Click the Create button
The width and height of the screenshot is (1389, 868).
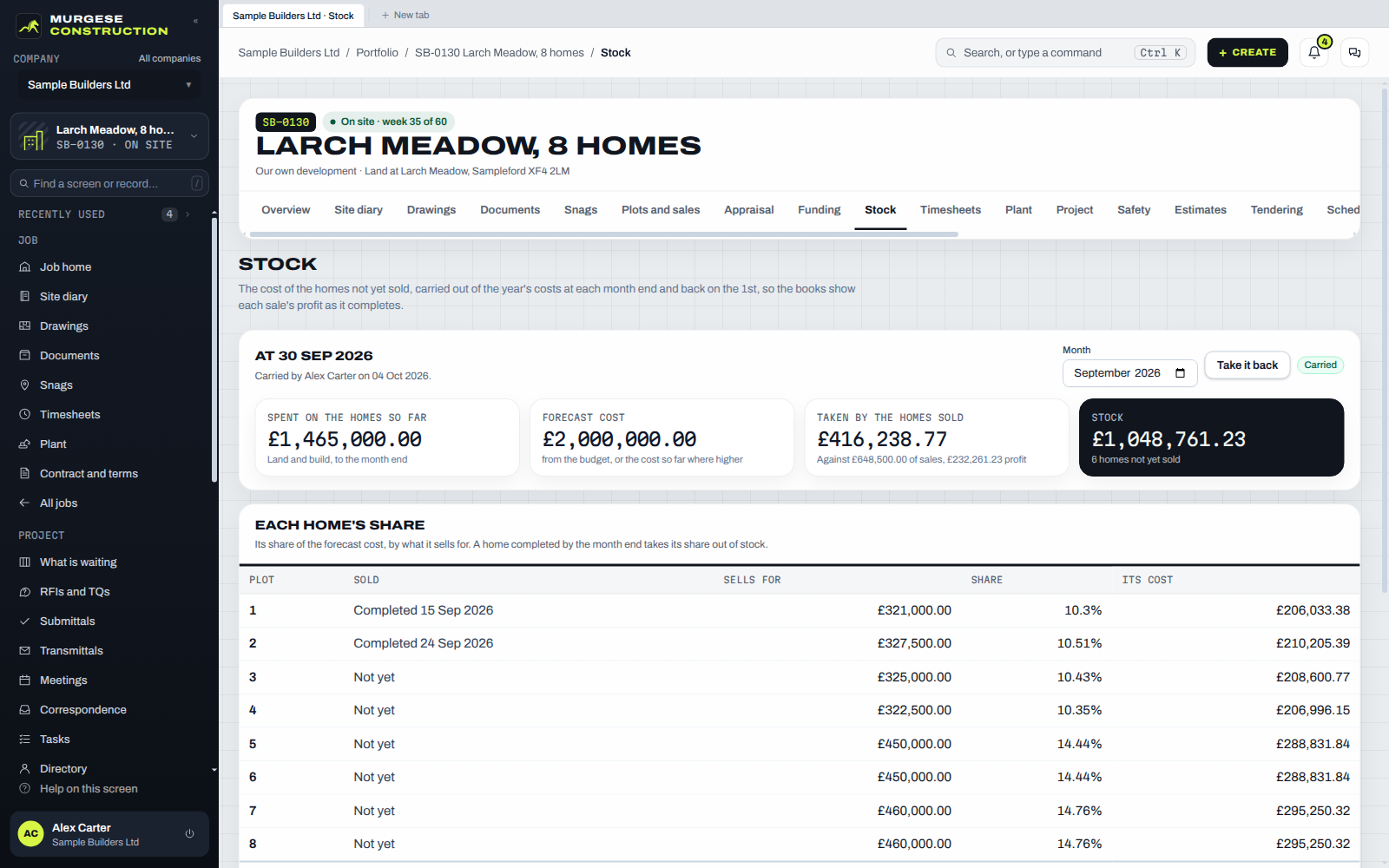tap(1247, 53)
